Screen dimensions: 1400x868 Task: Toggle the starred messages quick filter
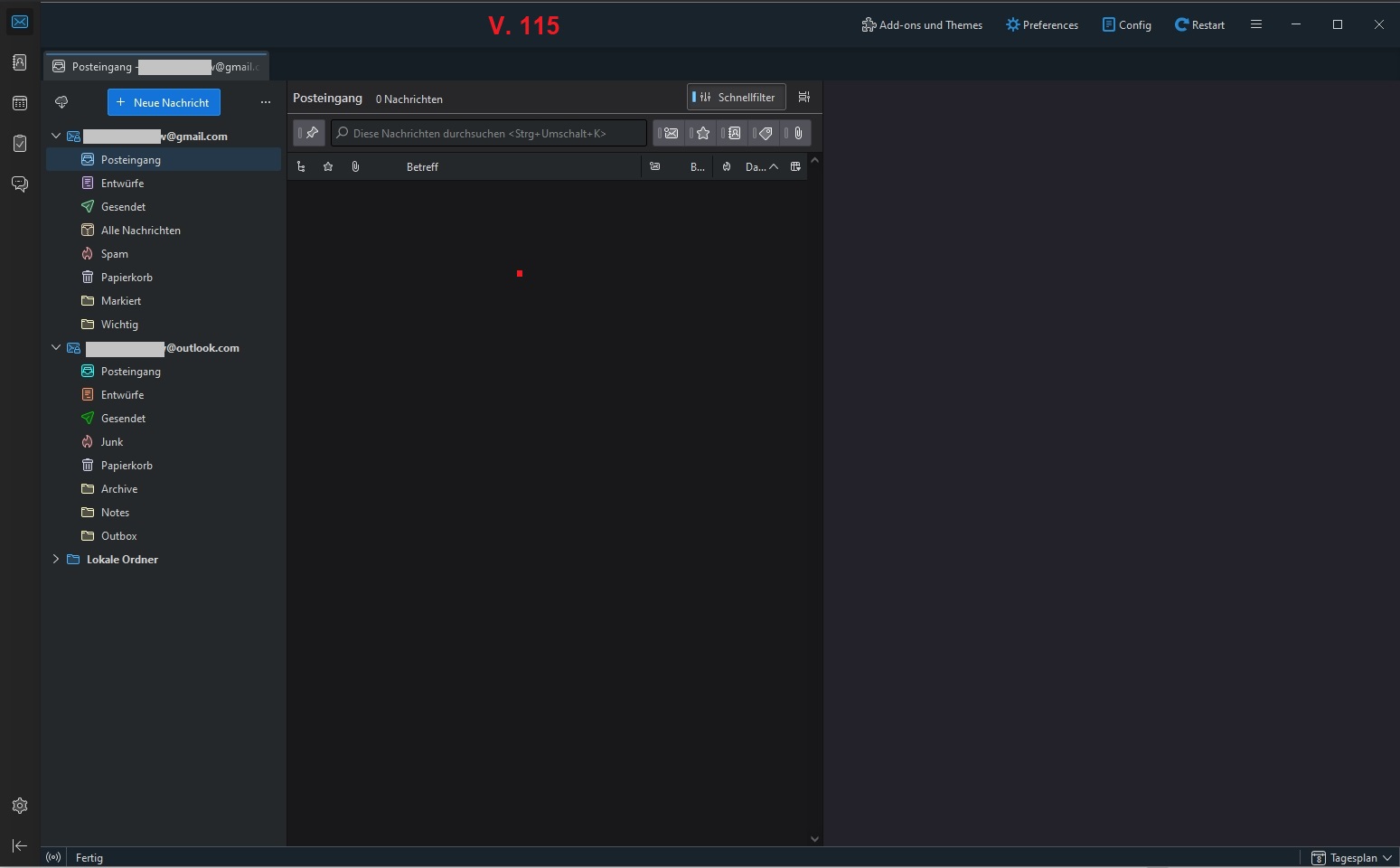701,133
